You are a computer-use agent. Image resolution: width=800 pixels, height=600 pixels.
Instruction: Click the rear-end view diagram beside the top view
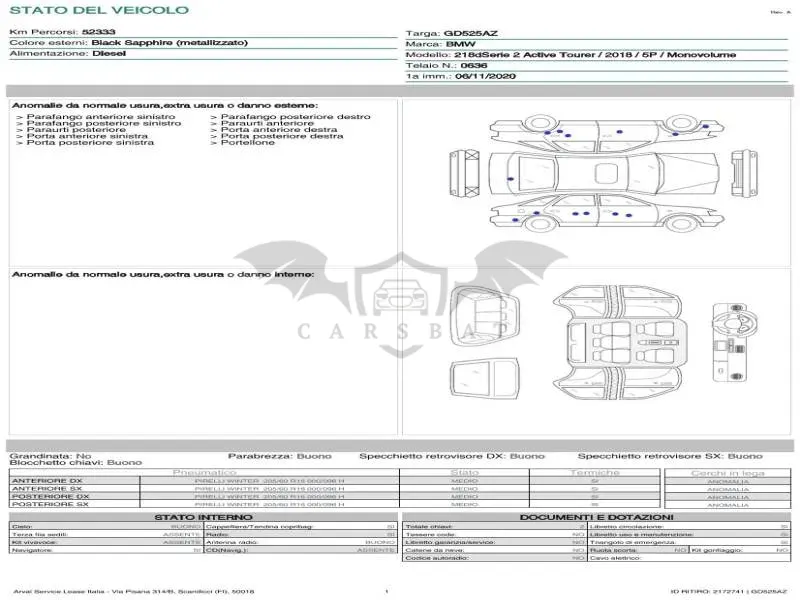pos(464,173)
